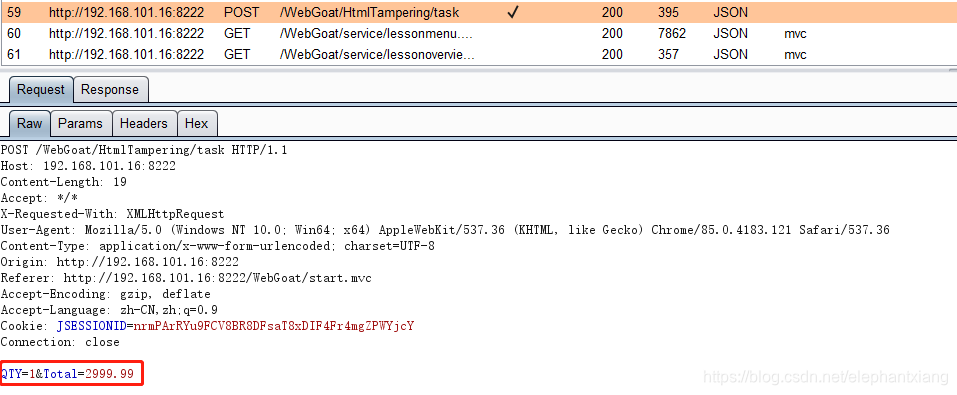Click the Content-Type header line
The image size is (957, 395).
coord(217,246)
